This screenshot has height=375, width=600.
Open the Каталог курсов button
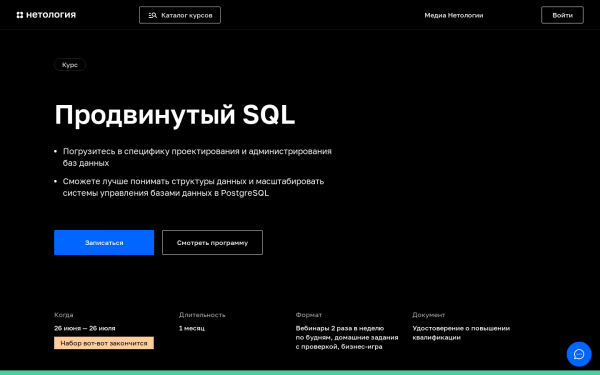pos(180,15)
